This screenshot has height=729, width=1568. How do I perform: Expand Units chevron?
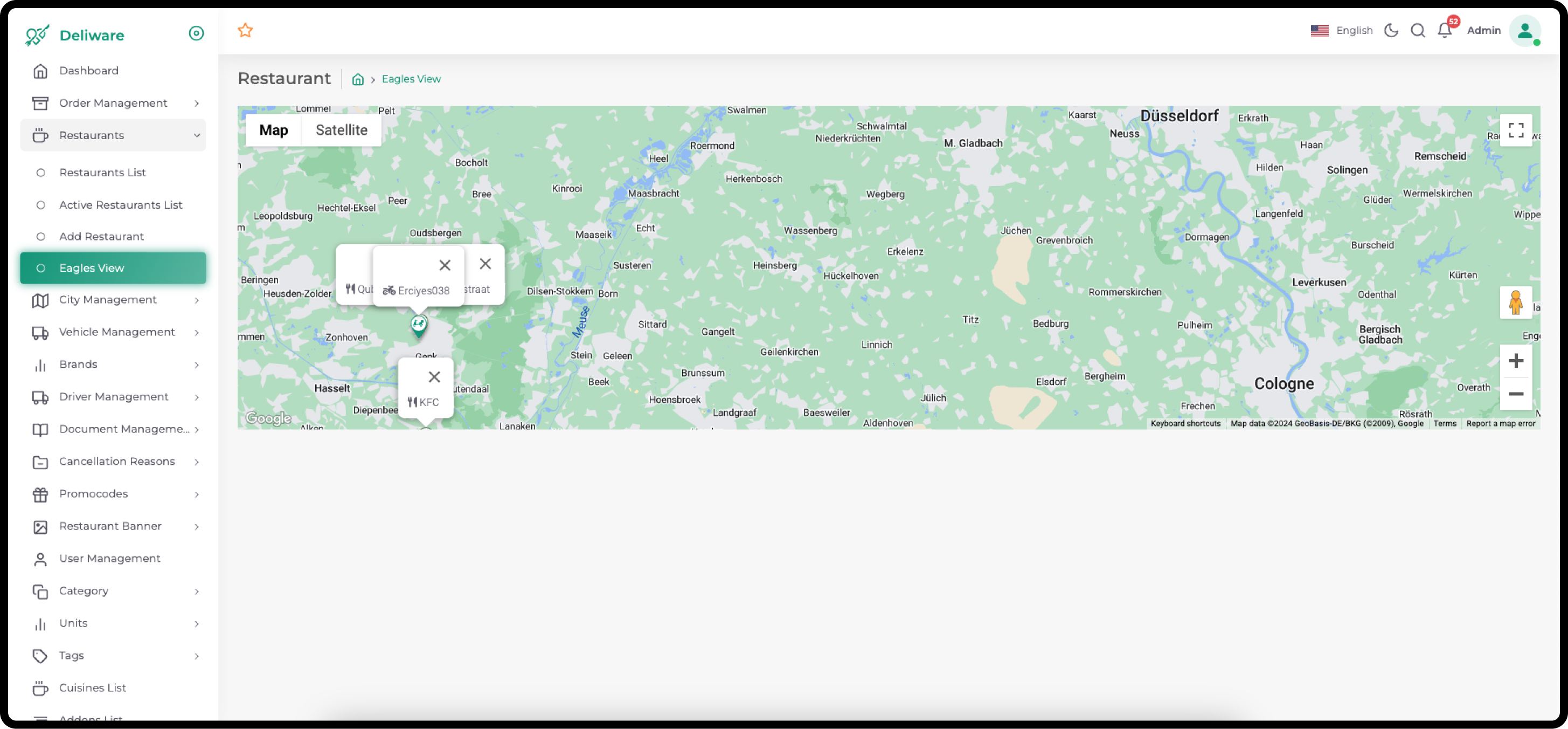tap(197, 624)
